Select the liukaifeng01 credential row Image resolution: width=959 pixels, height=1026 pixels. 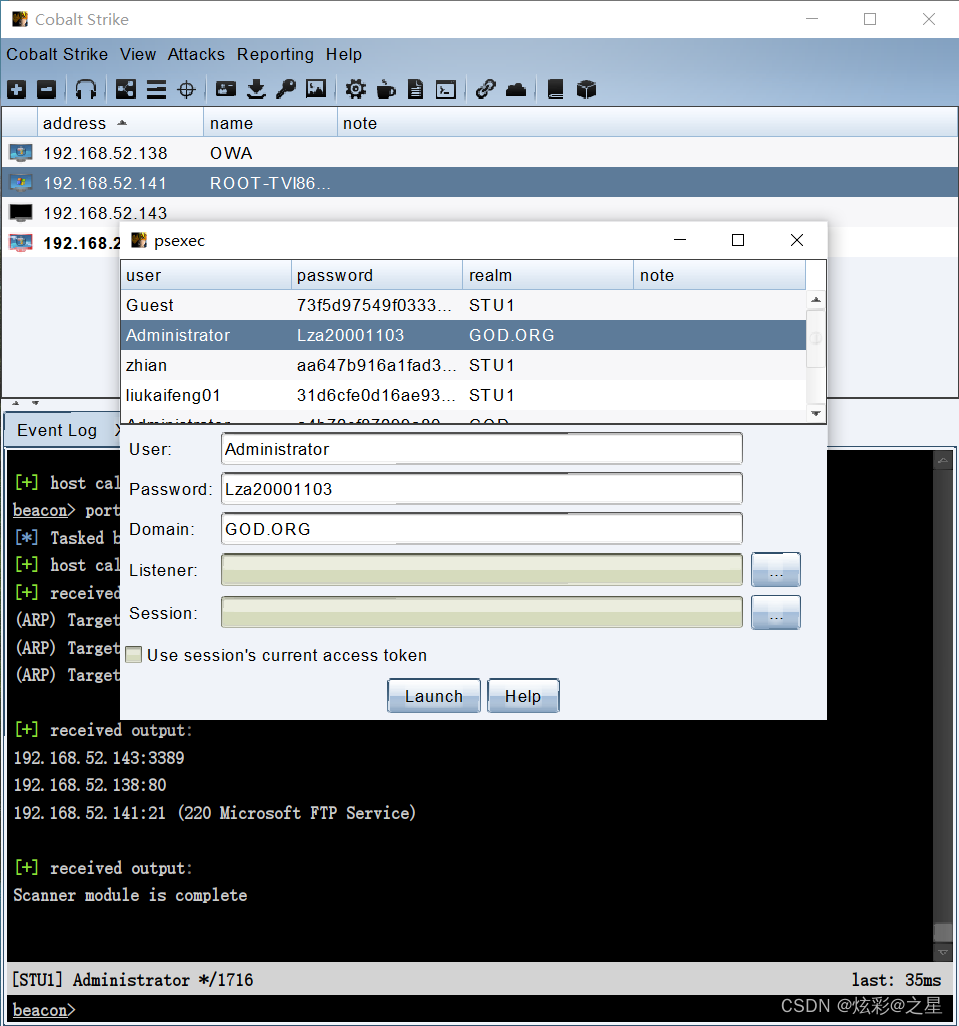pyautogui.click(x=463, y=395)
